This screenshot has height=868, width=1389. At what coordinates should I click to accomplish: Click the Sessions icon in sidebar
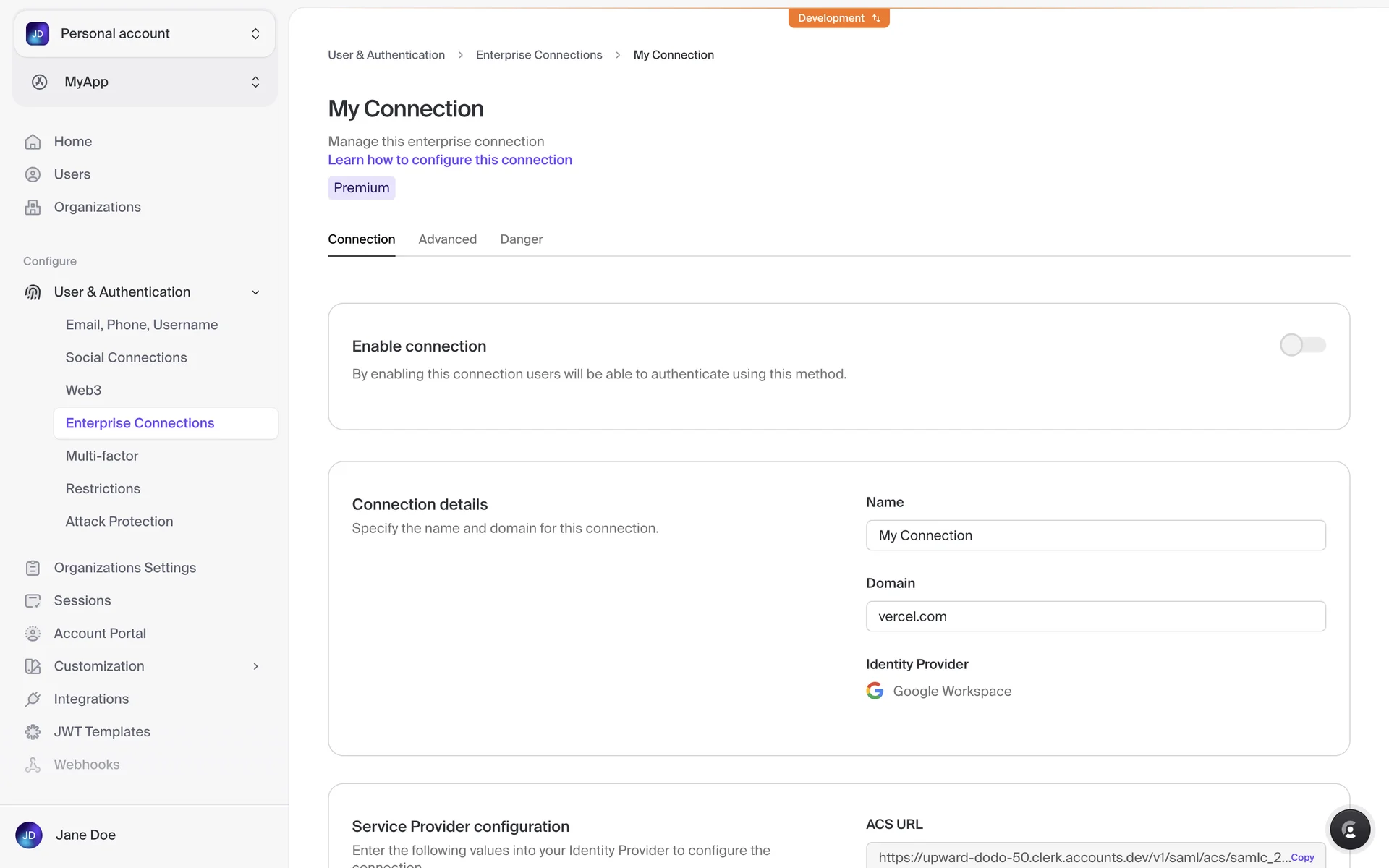pos(33,601)
